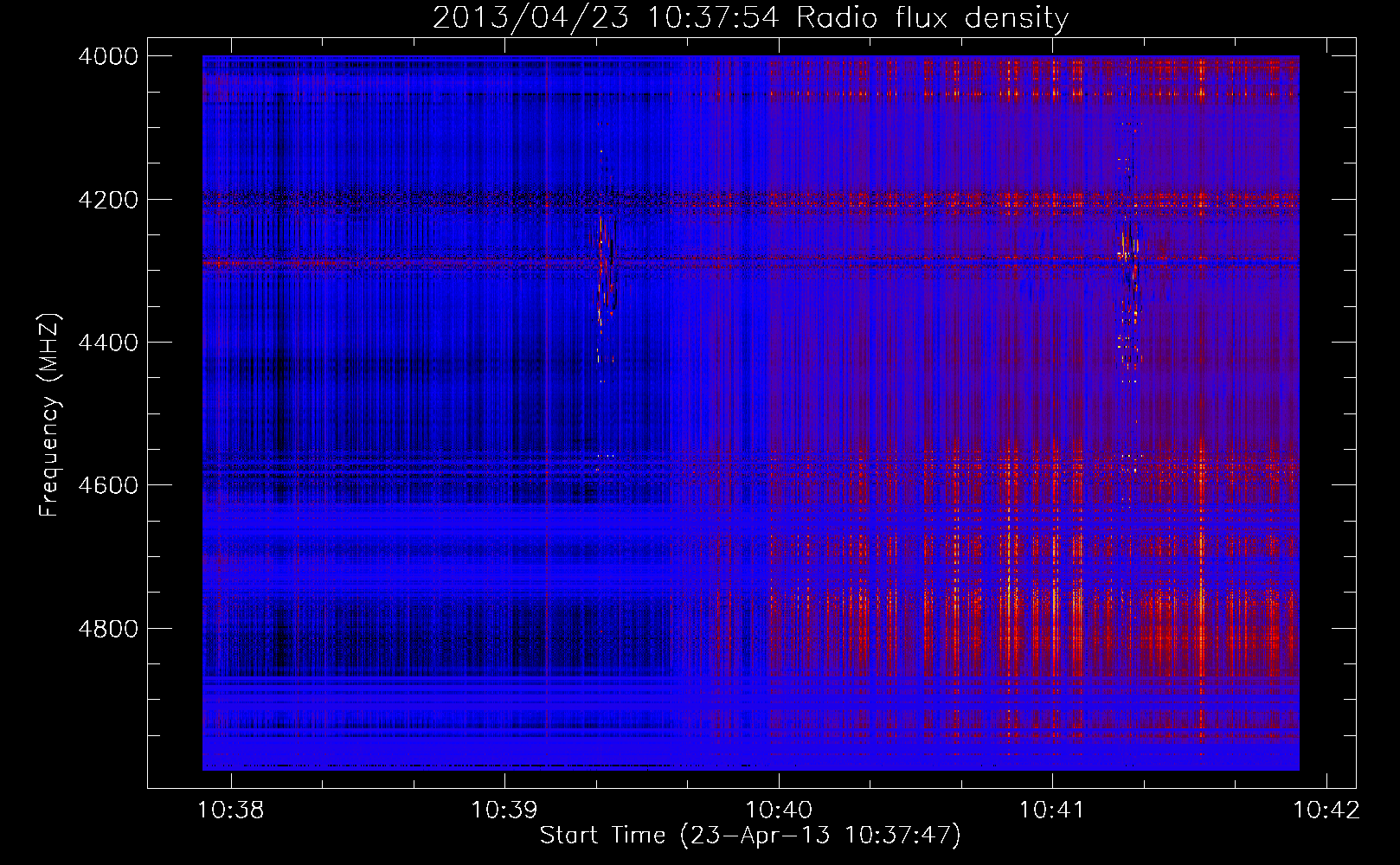Click the 4200 frequency axis label
Viewport: 1400px width, 865px height.
click(108, 200)
